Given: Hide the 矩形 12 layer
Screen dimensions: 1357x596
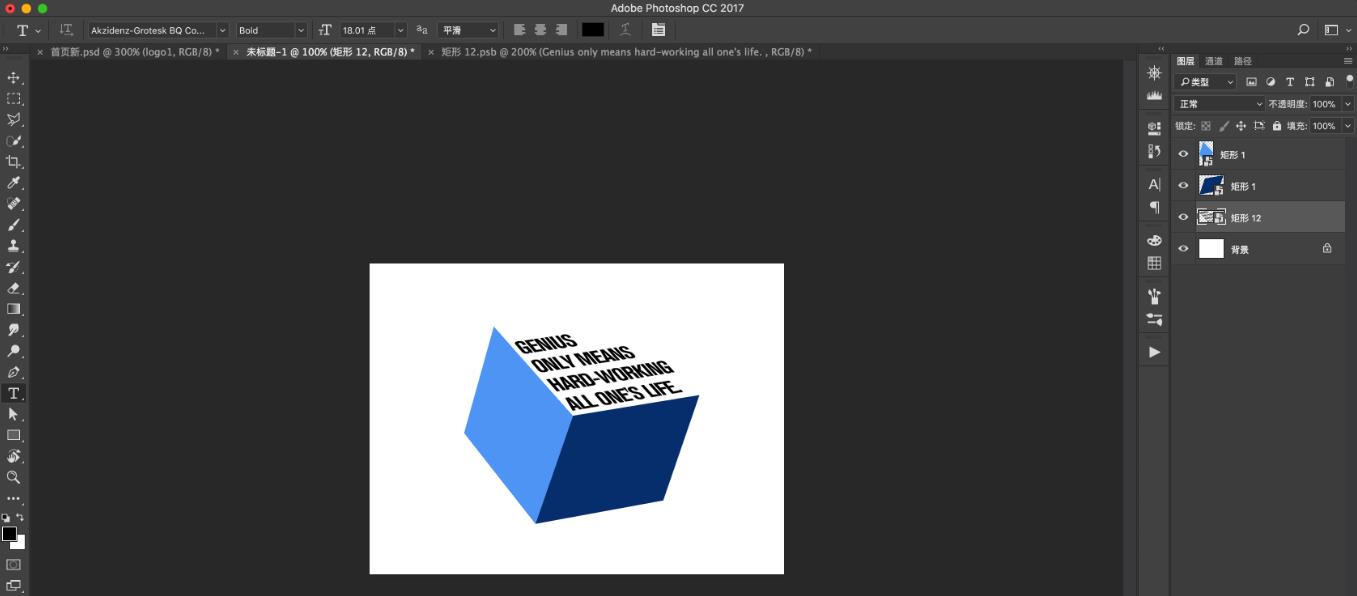Looking at the screenshot, I should coord(1183,217).
